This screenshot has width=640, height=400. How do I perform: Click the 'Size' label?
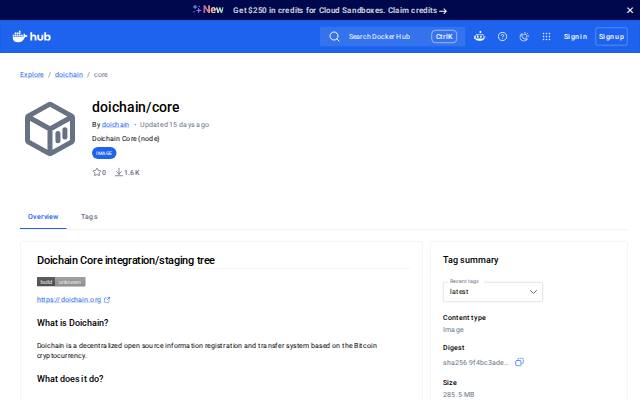(450, 382)
